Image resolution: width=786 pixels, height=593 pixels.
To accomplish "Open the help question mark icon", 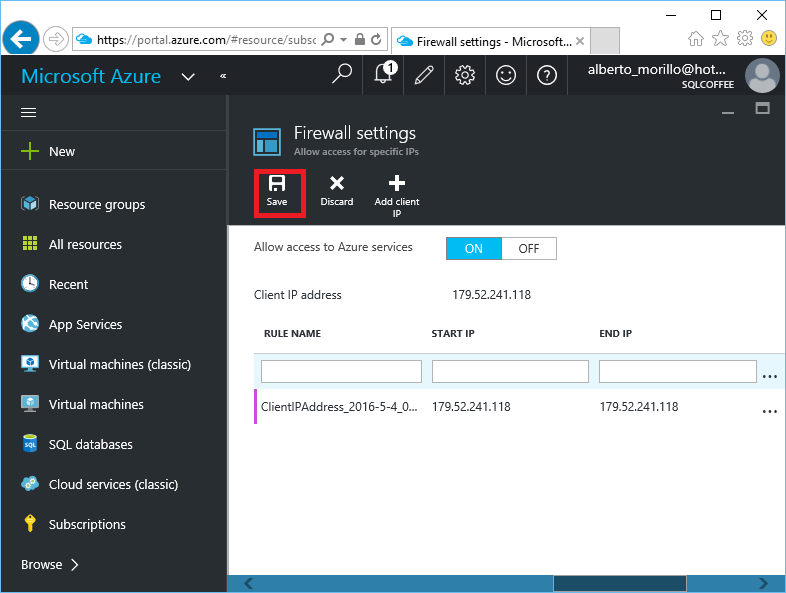I will coord(547,75).
